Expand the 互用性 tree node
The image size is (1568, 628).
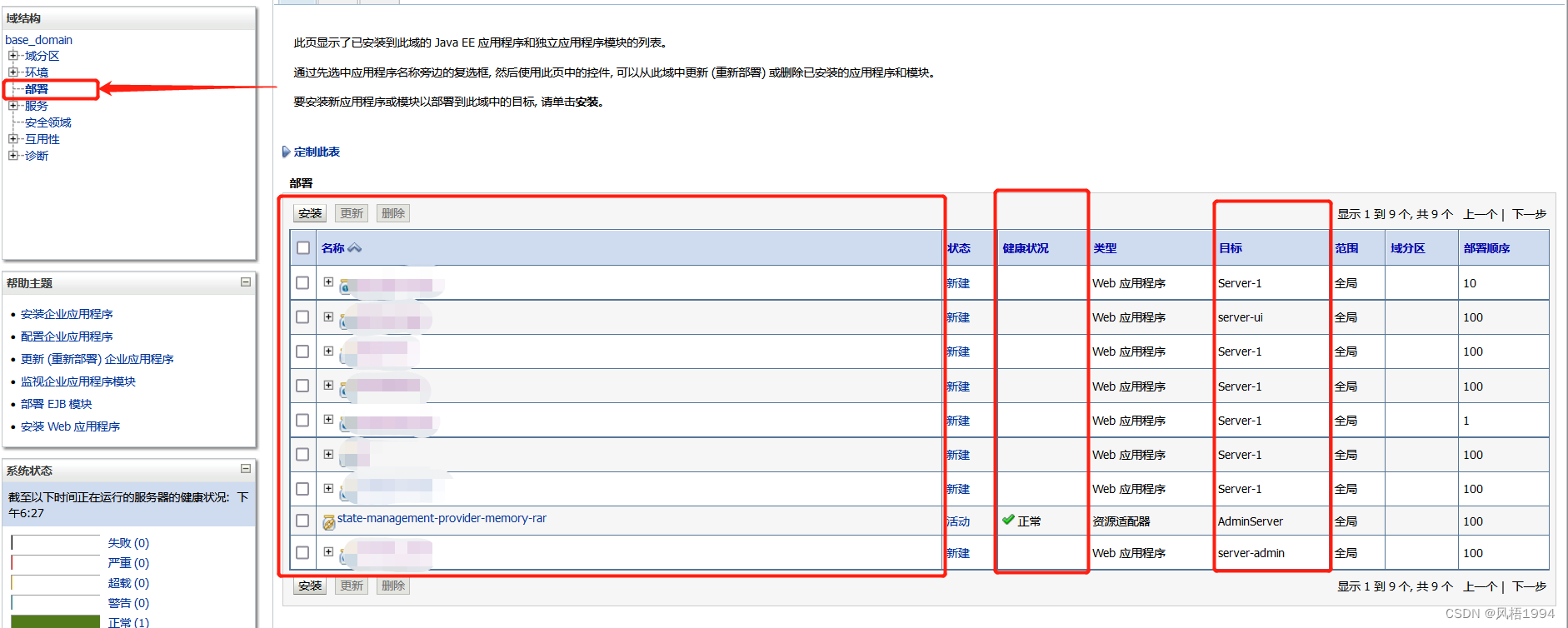[13, 139]
